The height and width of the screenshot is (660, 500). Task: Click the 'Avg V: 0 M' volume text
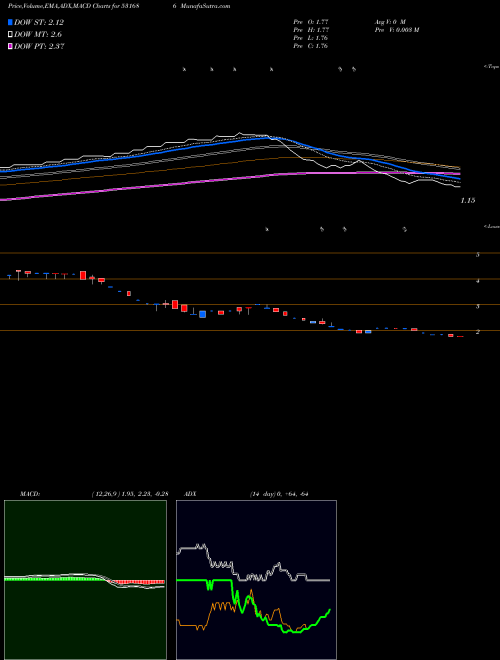point(389,21)
